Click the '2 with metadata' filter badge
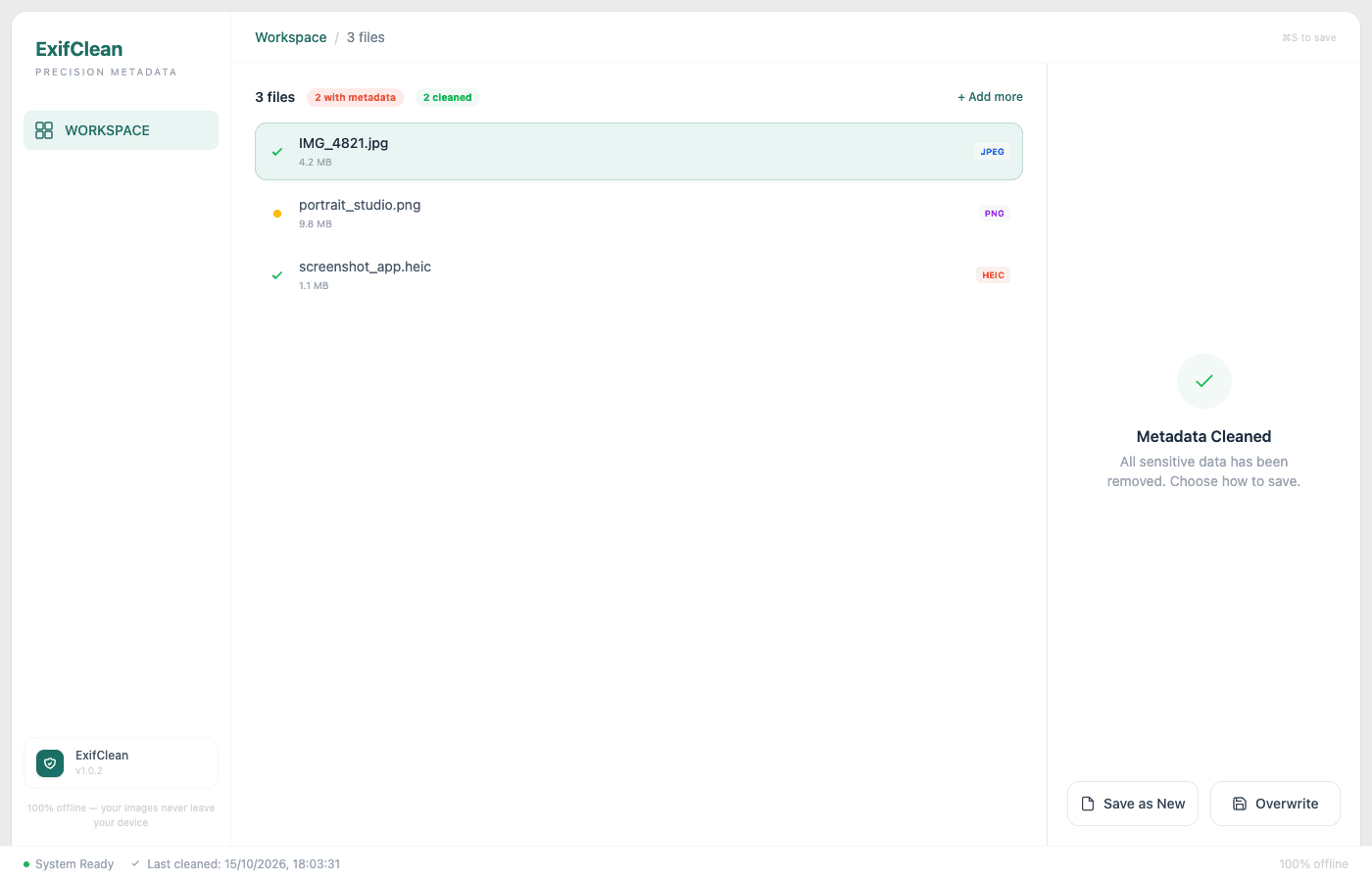 click(x=355, y=97)
